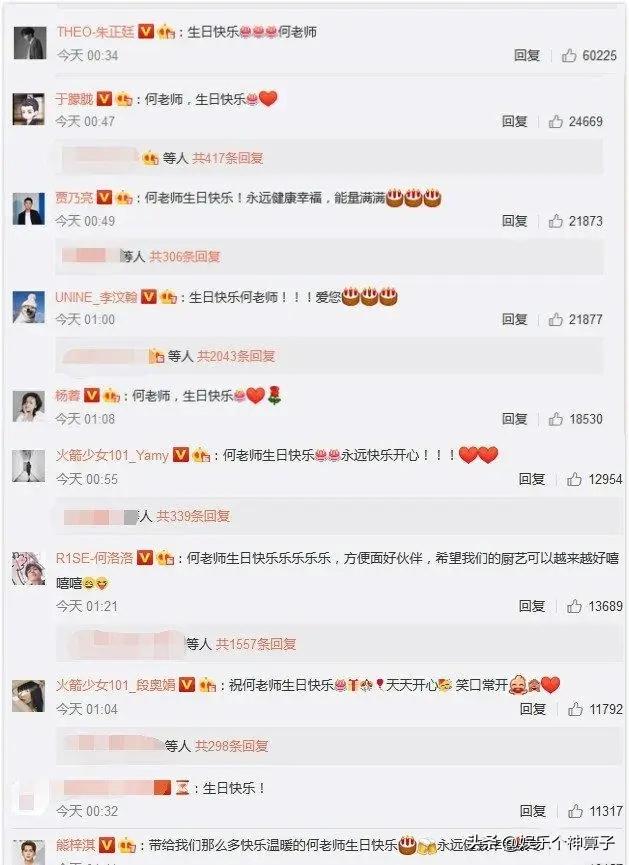Expand the 共417条回复 replies
Image resolution: width=629 pixels, height=865 pixels.
(x=227, y=158)
